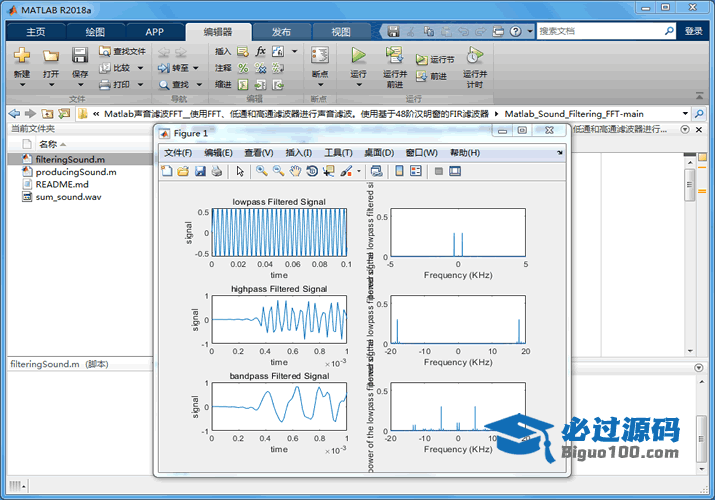Screen dimensions: 715x500
Task: Click the Insert Colorbar icon
Action: coord(399,171)
